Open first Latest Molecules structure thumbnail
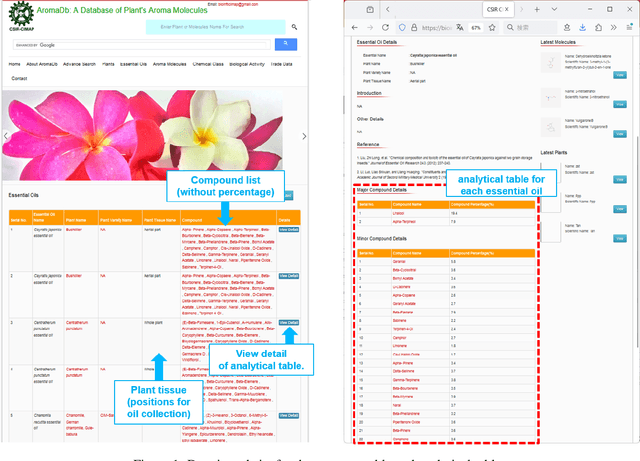 551,62
